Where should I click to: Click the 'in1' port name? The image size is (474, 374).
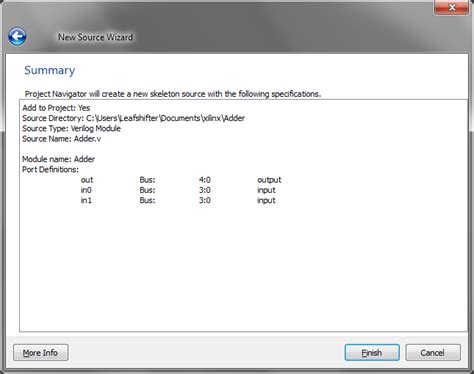[x=86, y=201]
